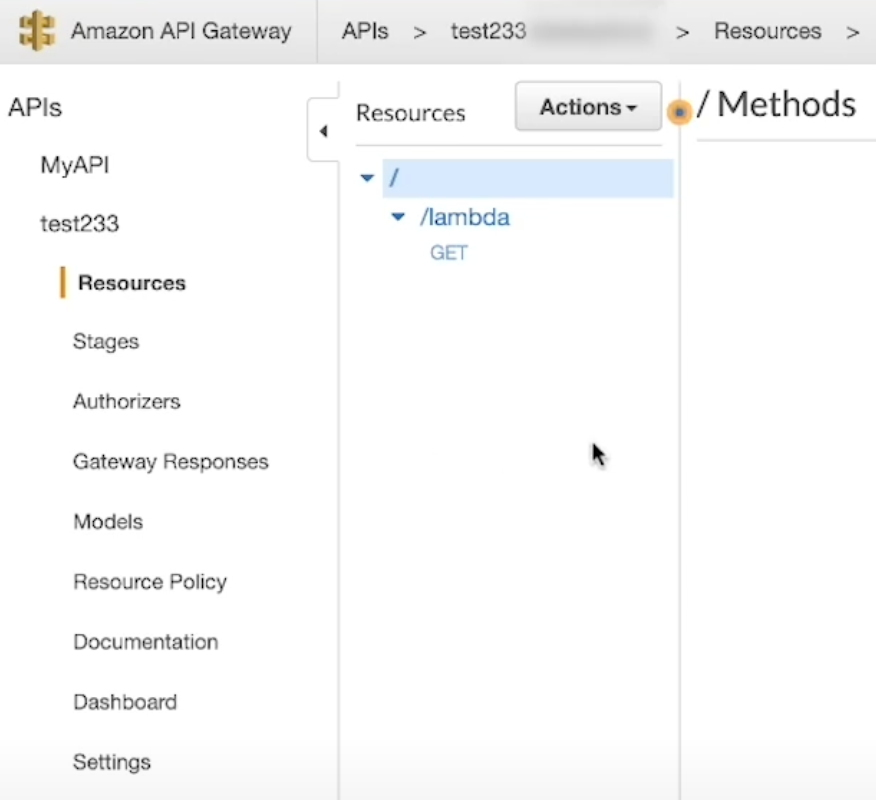Screen dimensions: 876x800
Task: Select the GET method under /lambda
Action: [x=449, y=253]
